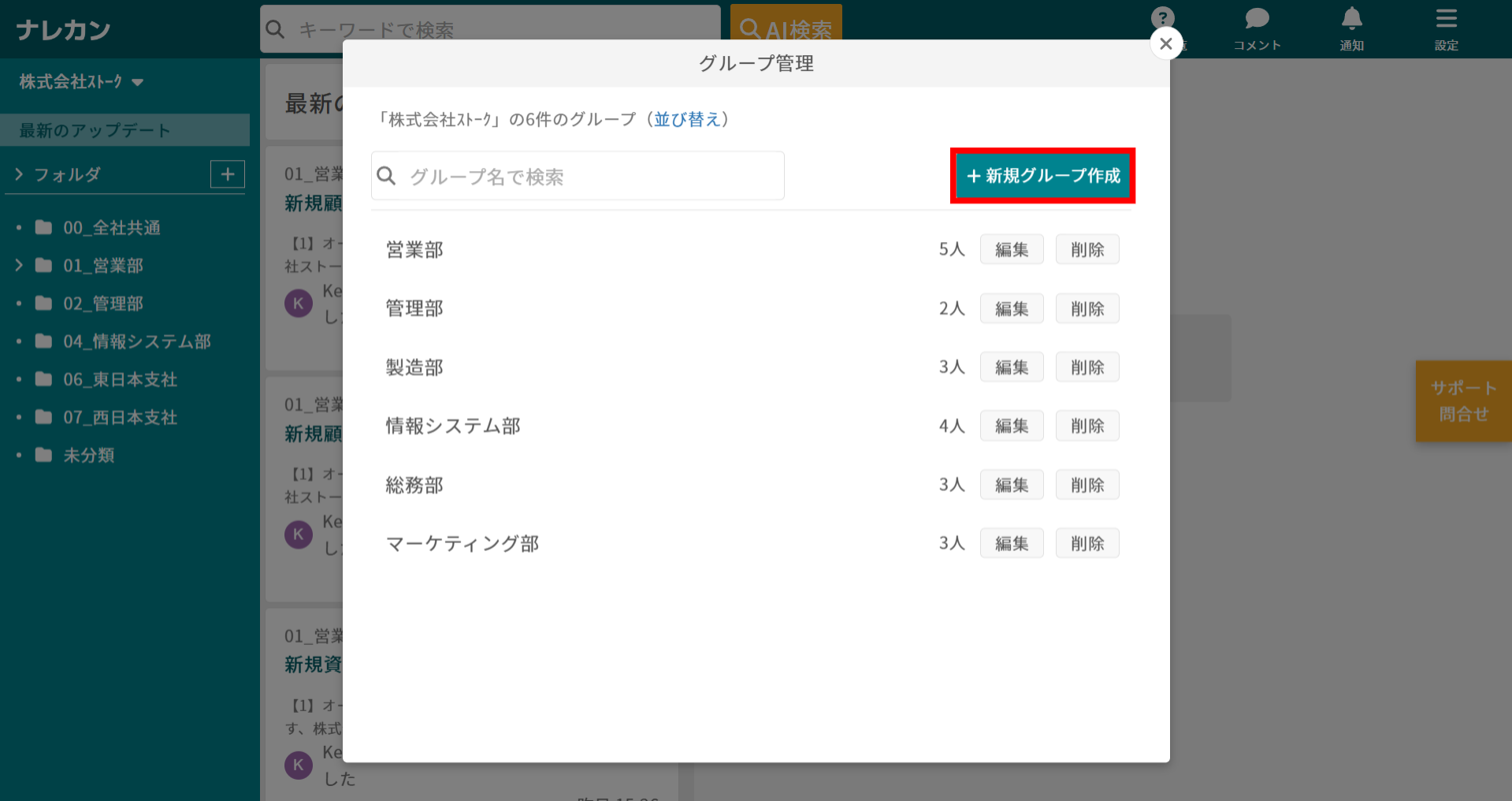Edit the マーケティング部 group
This screenshot has height=801, width=1512.
[x=1012, y=543]
